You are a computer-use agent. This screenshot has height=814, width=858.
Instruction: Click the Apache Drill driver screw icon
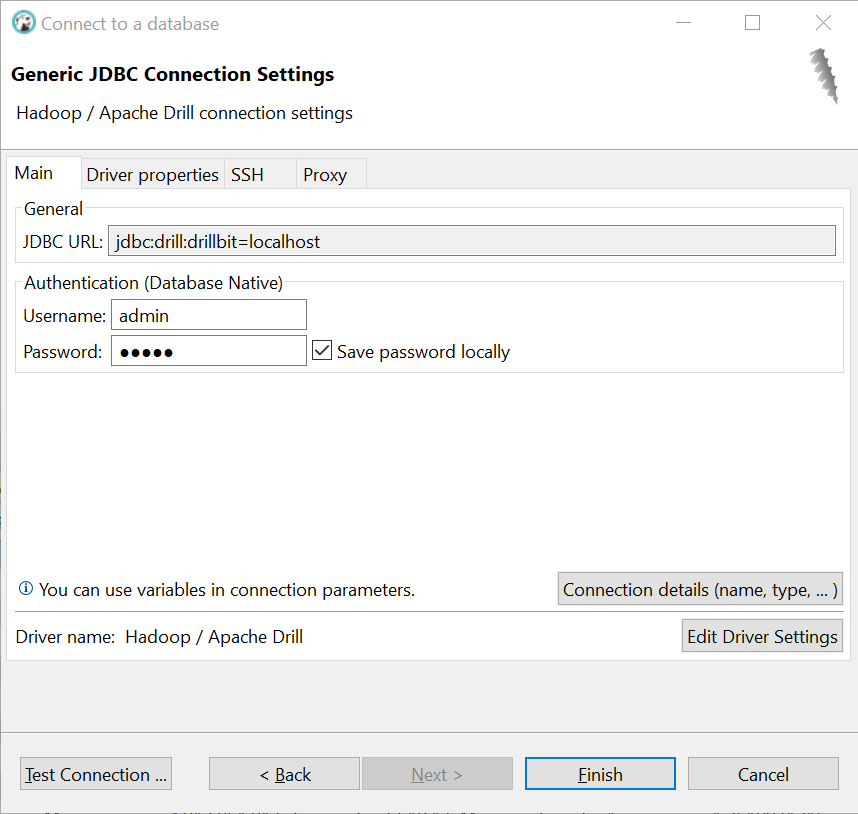pyautogui.click(x=822, y=80)
